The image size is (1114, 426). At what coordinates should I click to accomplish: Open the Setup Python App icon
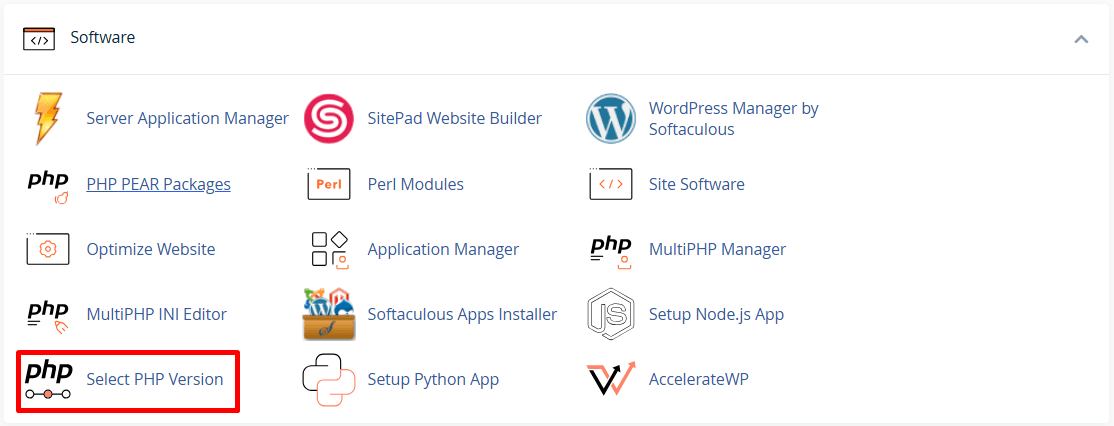(328, 380)
